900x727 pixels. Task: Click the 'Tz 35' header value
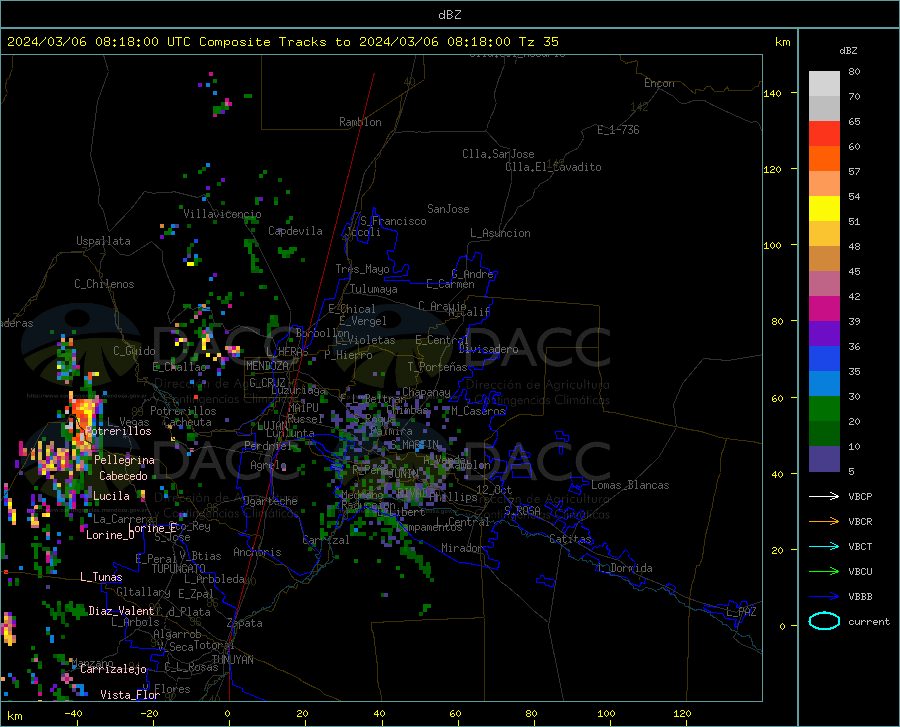[538, 42]
